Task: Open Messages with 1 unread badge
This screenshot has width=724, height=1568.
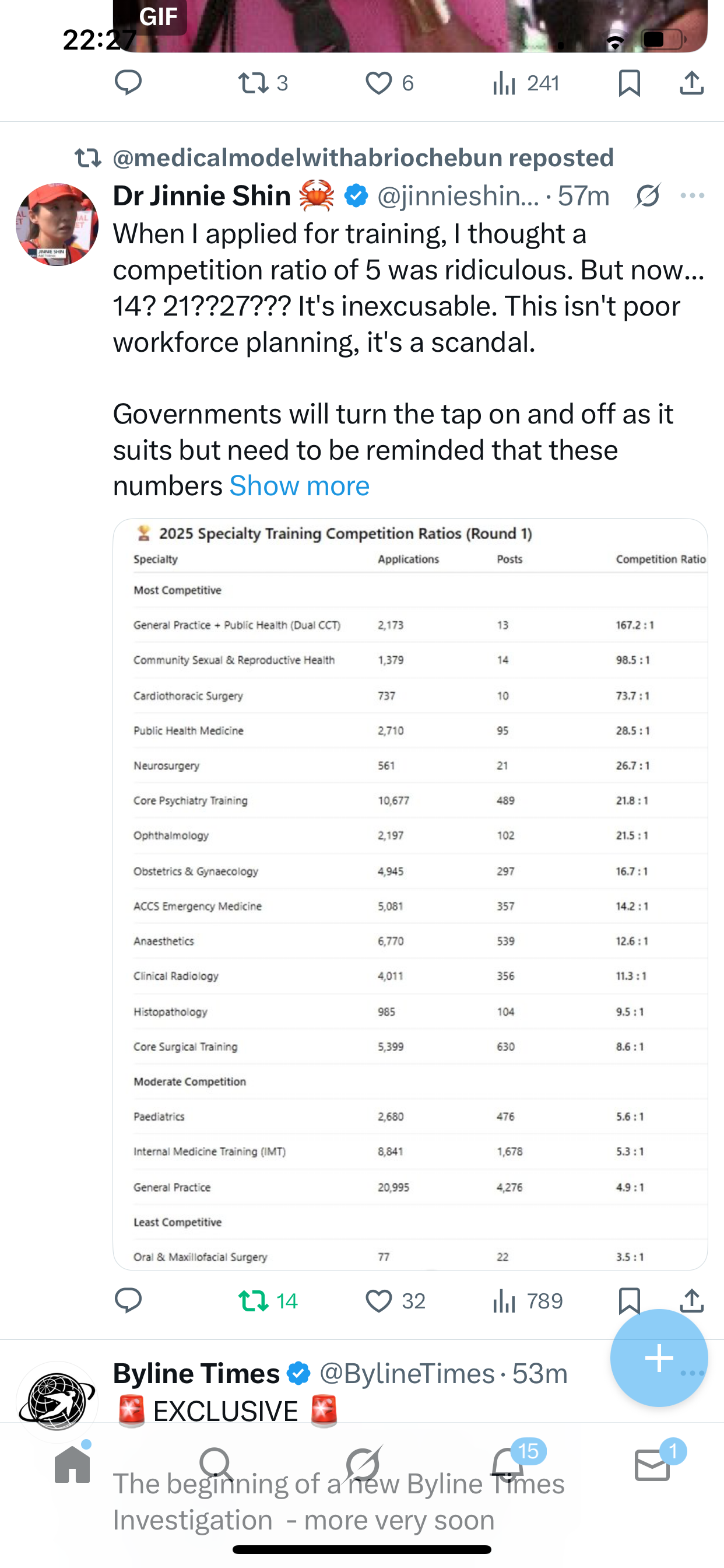Action: click(x=652, y=1465)
